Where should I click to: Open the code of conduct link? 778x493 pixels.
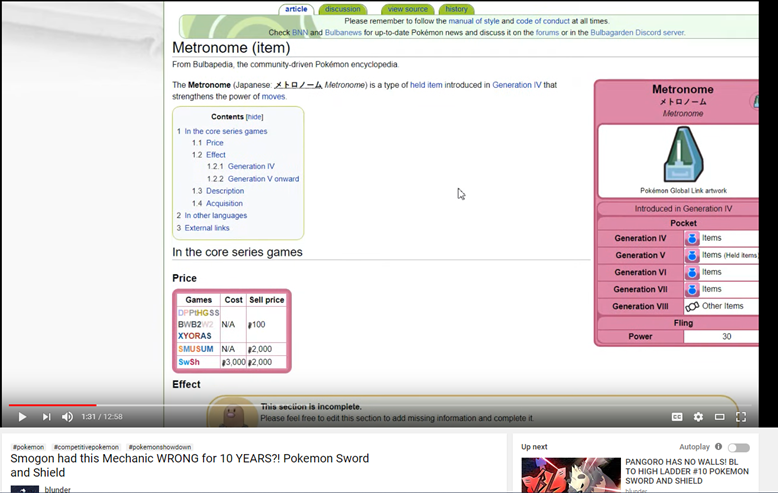(543, 21)
